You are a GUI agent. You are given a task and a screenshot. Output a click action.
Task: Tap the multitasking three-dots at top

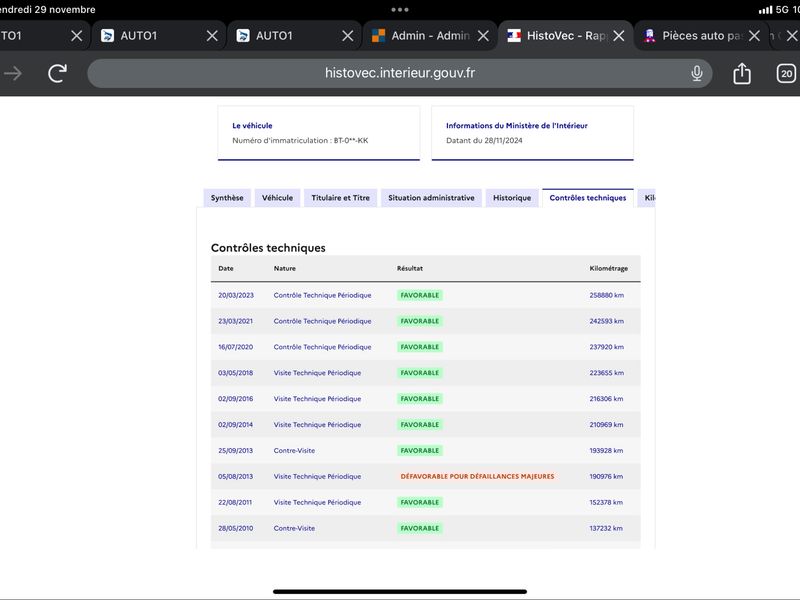tap(399, 10)
